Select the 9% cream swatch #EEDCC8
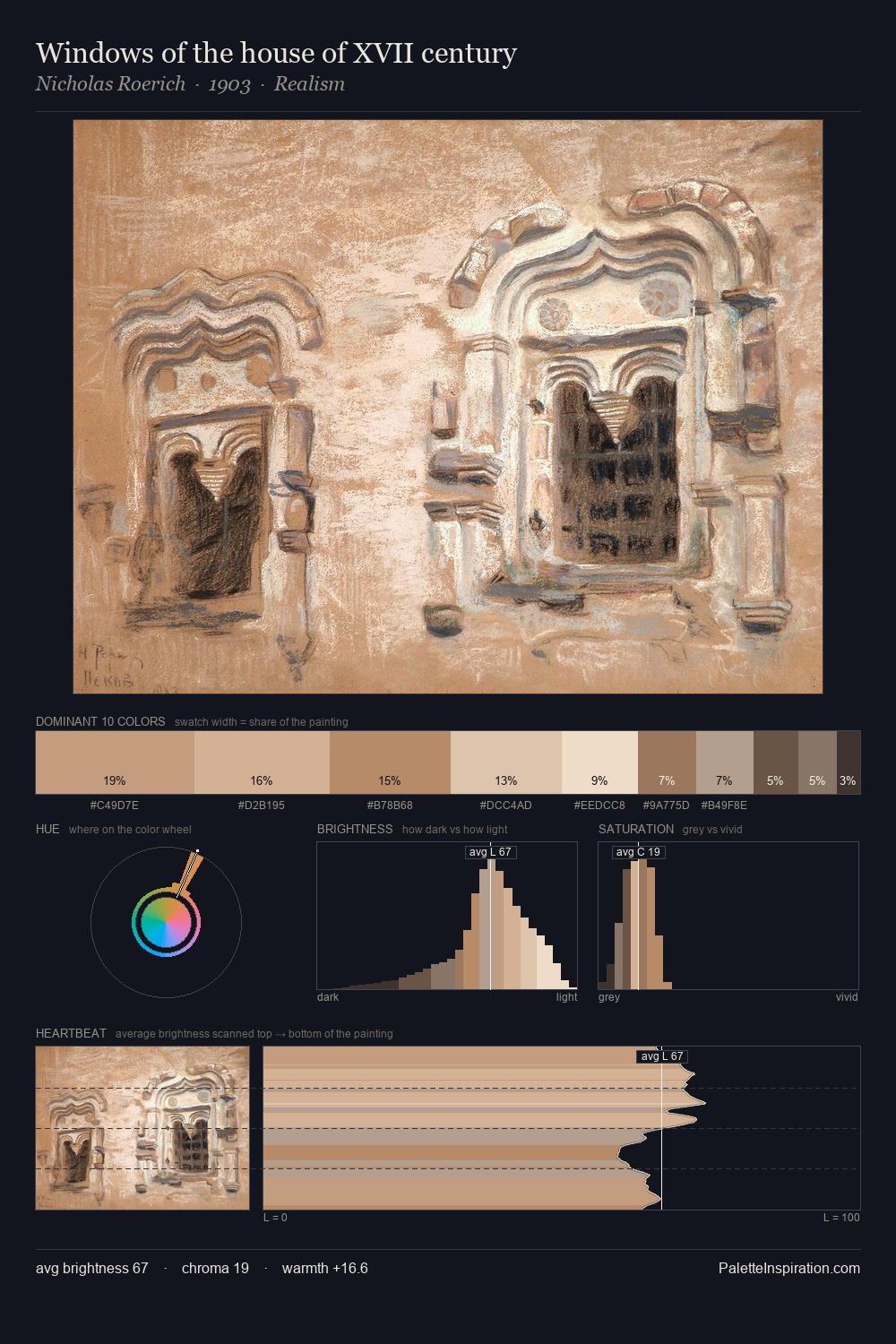 (600, 762)
